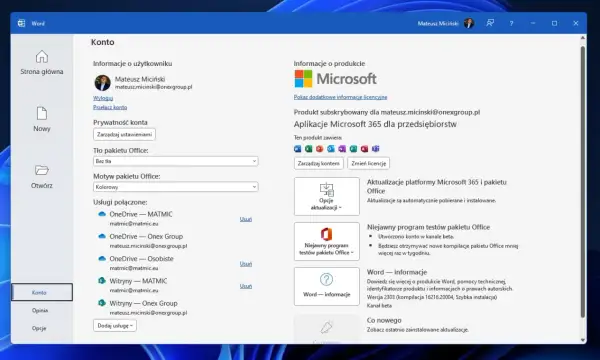The height and width of the screenshot is (360, 600).
Task: Remove Witryny — MATMIC via Usuń link
Action: [246, 286]
